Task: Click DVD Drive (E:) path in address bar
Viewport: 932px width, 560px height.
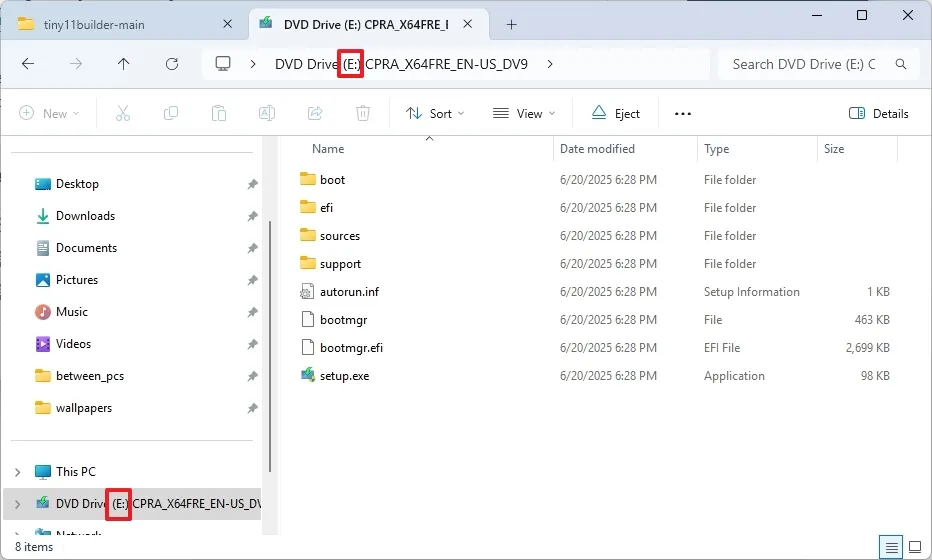Action: [401, 64]
